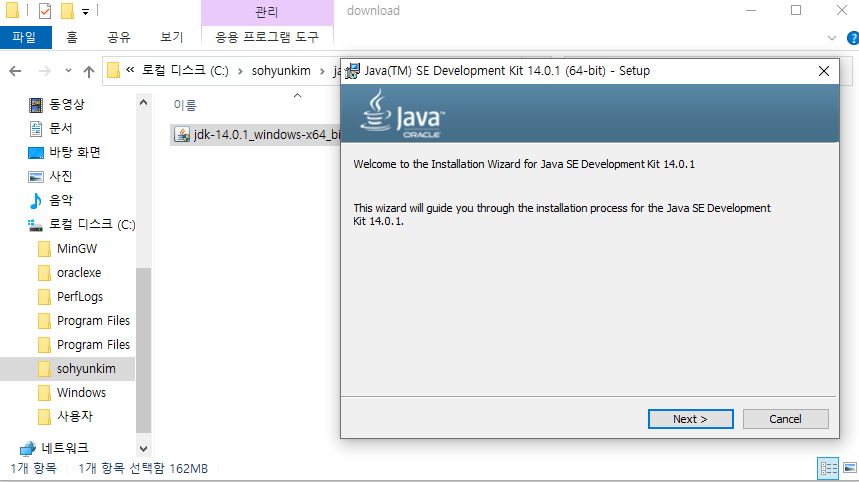Open the sohyunkim folder in tree
Image resolution: width=859 pixels, height=482 pixels.
(x=86, y=369)
